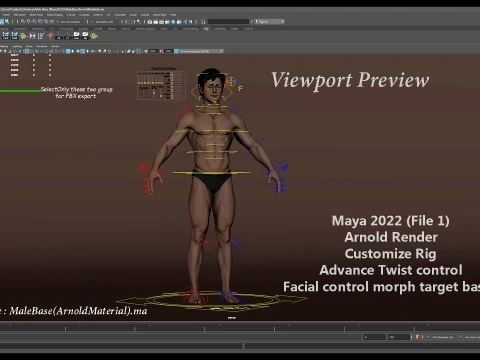
Task: Click the playback range start field
Action: coord(374,337)
